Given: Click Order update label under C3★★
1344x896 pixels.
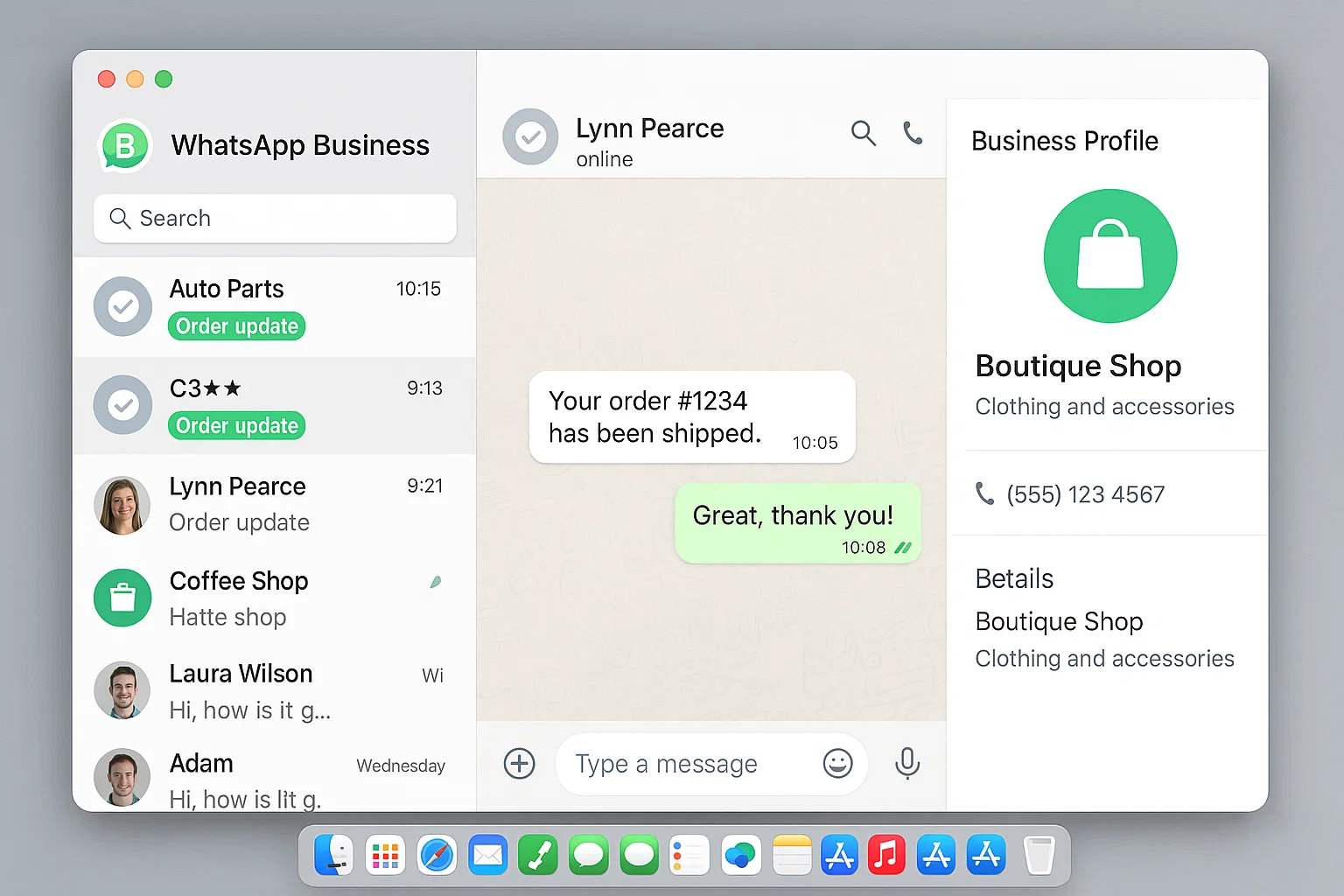Looking at the screenshot, I should click(x=236, y=425).
